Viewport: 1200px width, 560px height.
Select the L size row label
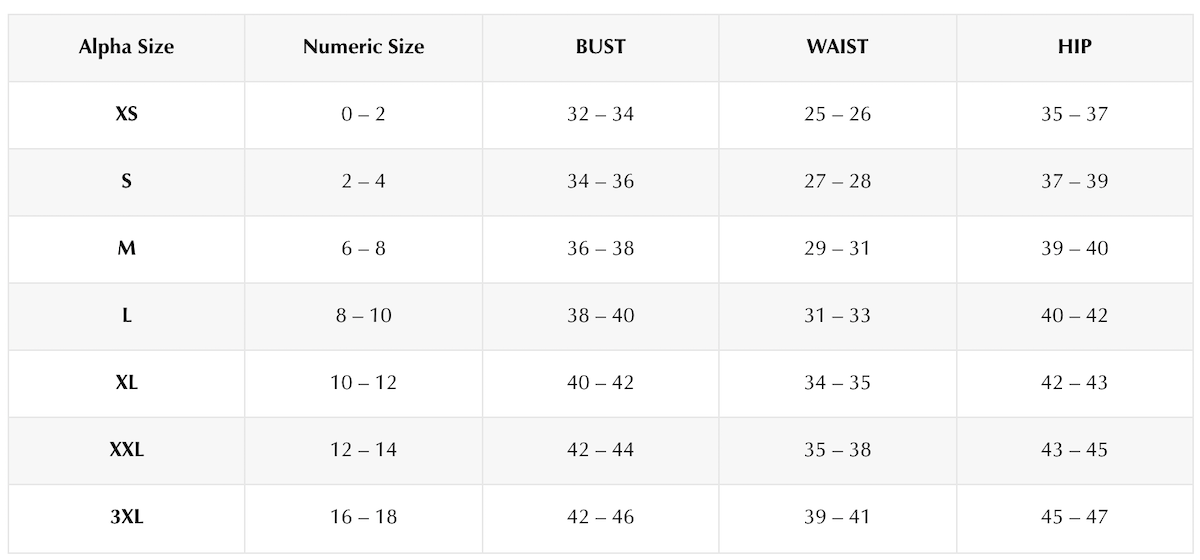pos(126,315)
